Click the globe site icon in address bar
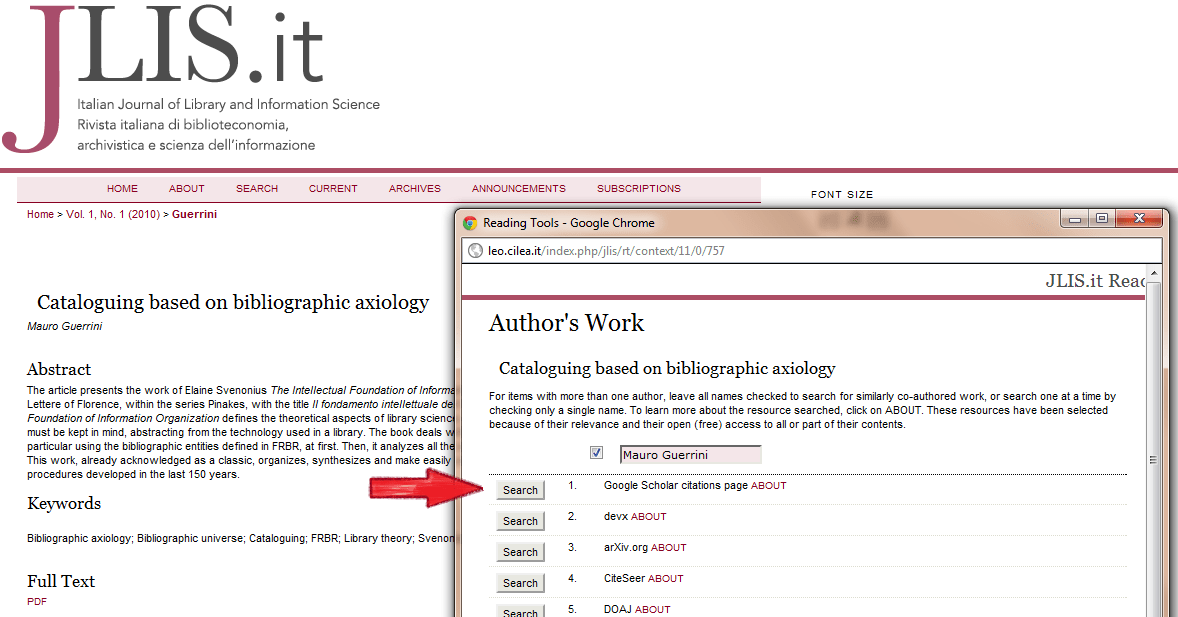Viewport: 1178px width, 617px height. 475,251
